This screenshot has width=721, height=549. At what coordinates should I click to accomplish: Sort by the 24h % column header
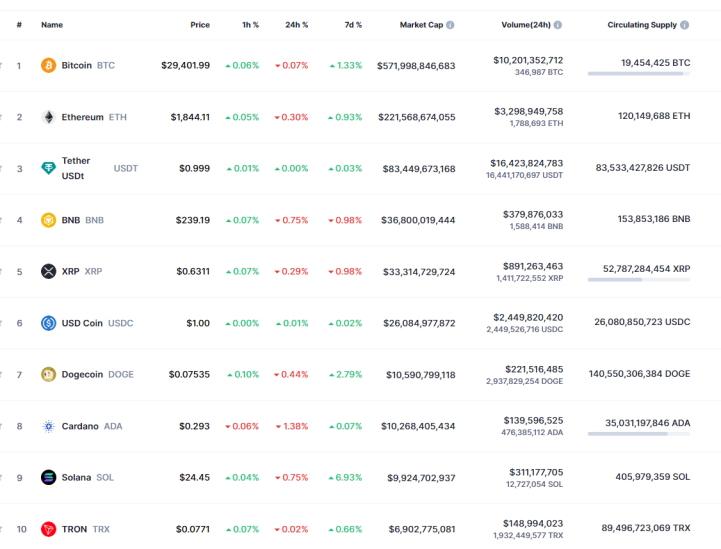pos(297,25)
